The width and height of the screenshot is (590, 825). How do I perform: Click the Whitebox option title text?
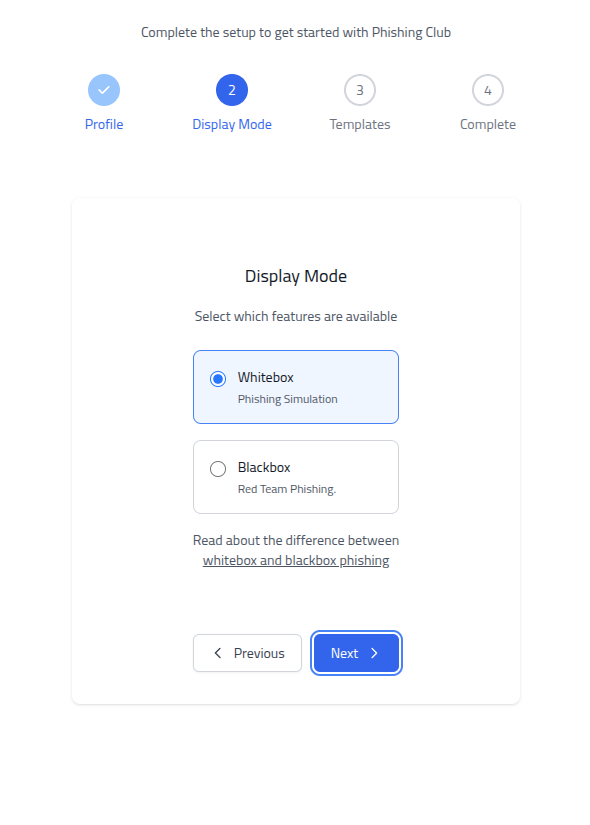(266, 377)
